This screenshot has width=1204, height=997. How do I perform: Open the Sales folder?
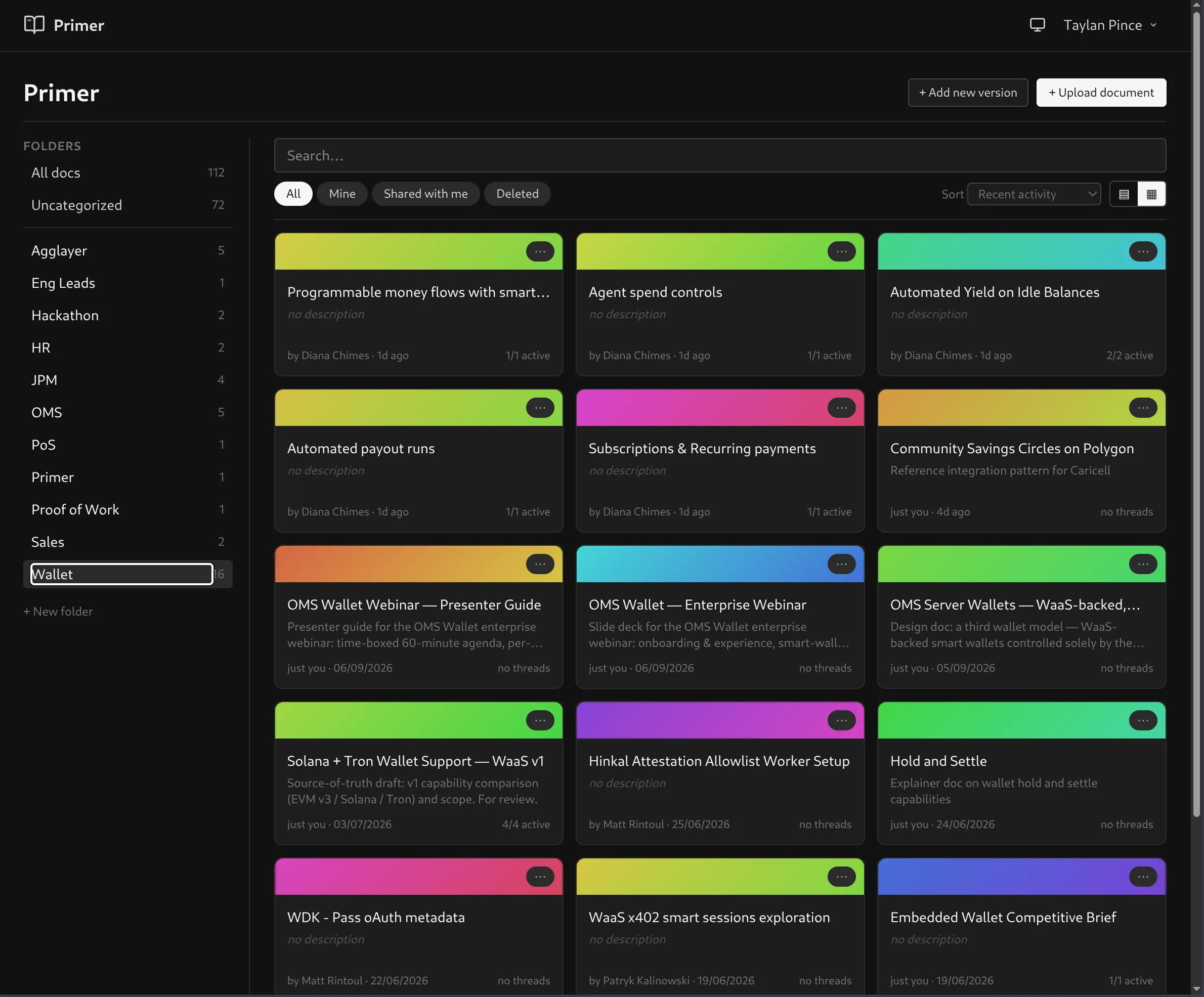[x=128, y=542]
